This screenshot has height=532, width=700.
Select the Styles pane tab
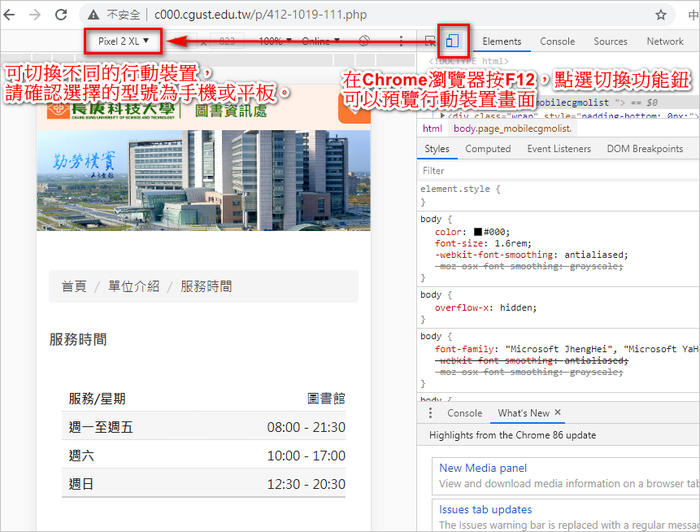(x=437, y=149)
